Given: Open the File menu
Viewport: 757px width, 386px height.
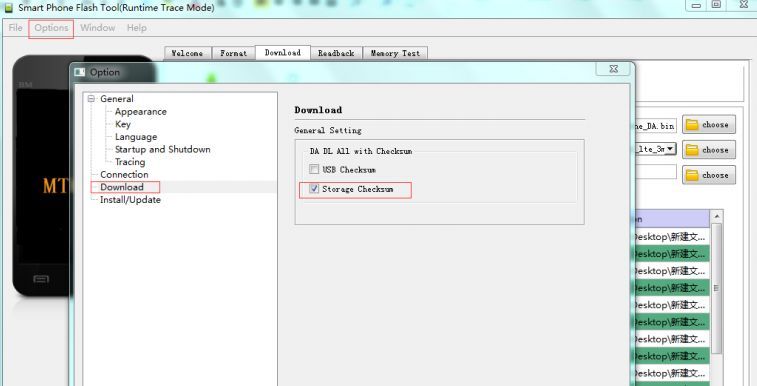Looking at the screenshot, I should pos(15,28).
